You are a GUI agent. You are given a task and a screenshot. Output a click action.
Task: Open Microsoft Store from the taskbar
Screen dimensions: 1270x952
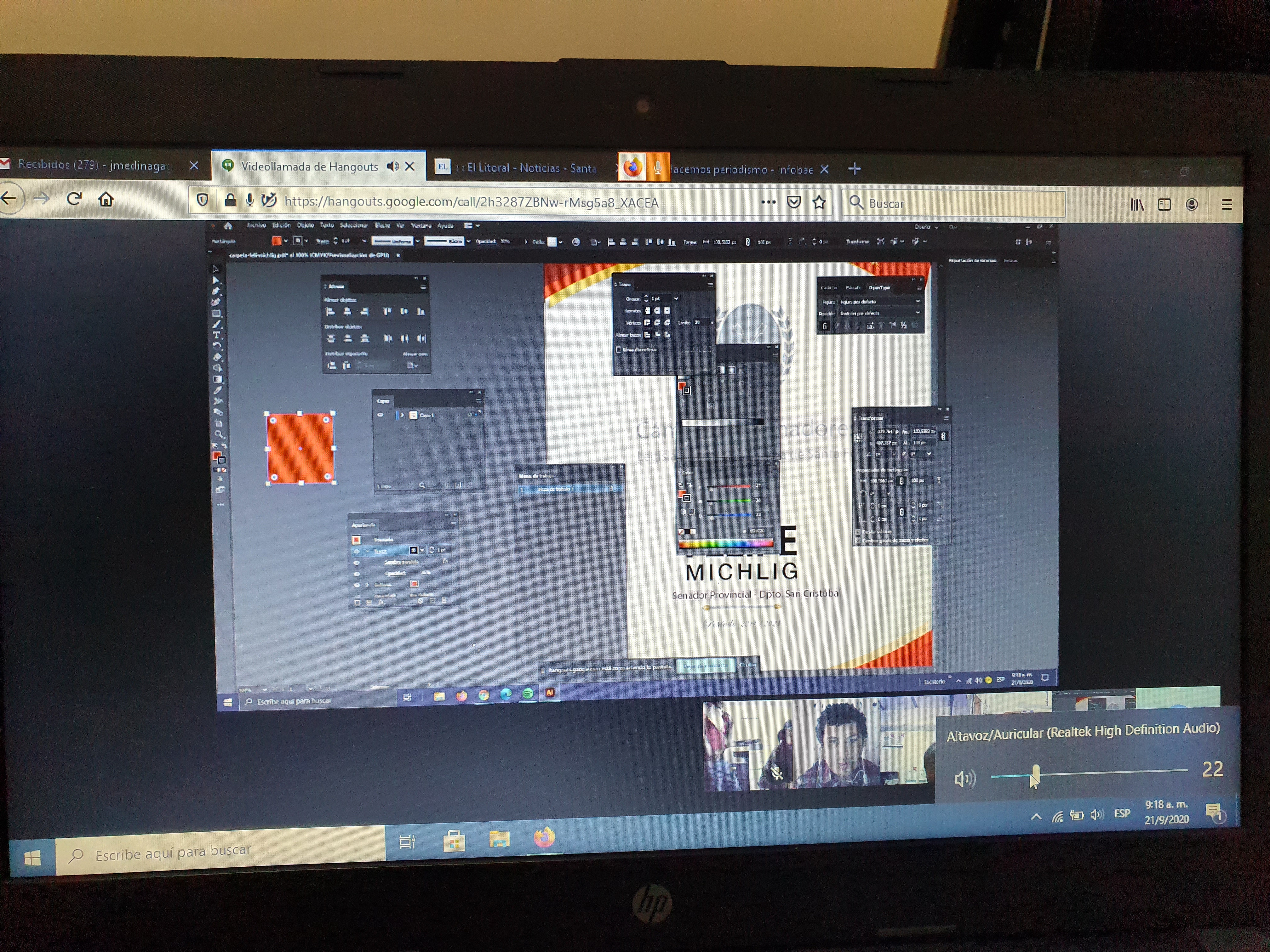pos(454,841)
